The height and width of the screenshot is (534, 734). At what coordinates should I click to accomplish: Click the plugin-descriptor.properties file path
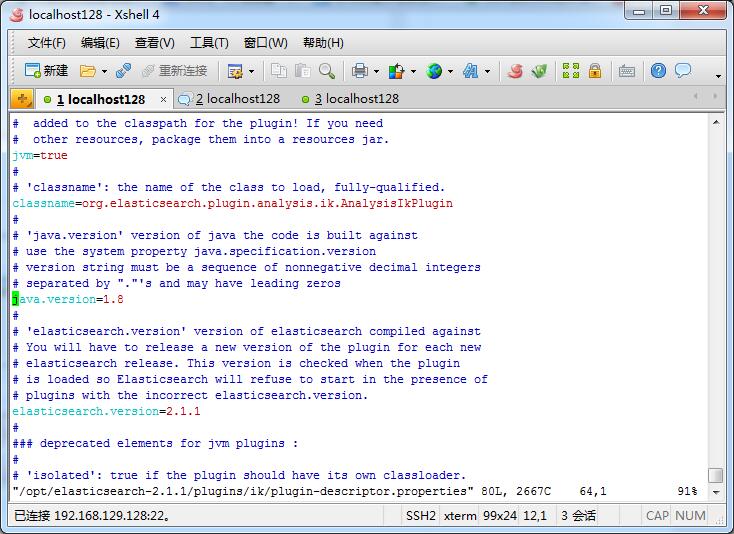243,491
